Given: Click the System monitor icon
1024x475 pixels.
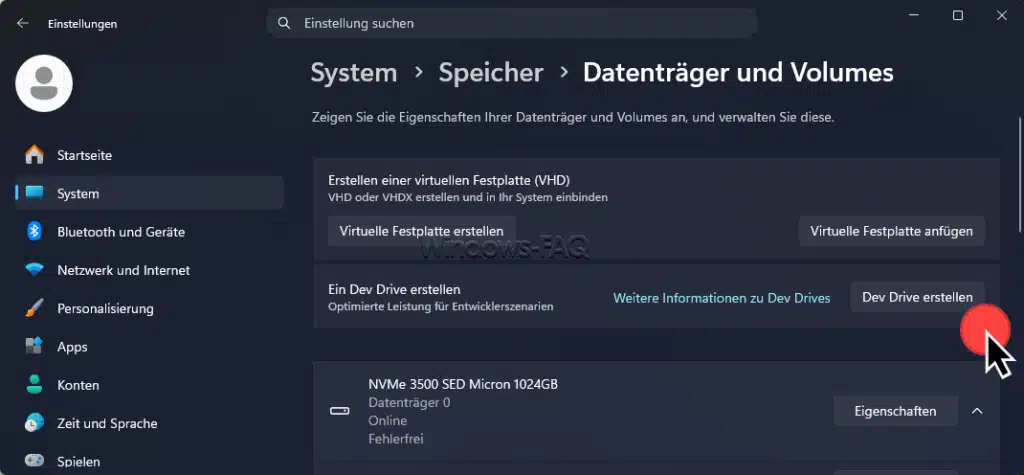Looking at the screenshot, I should [34, 193].
